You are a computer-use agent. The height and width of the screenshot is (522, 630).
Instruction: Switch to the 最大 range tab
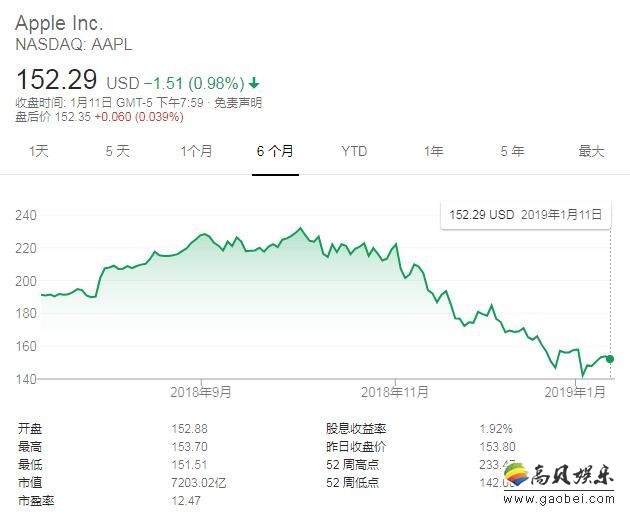point(591,151)
